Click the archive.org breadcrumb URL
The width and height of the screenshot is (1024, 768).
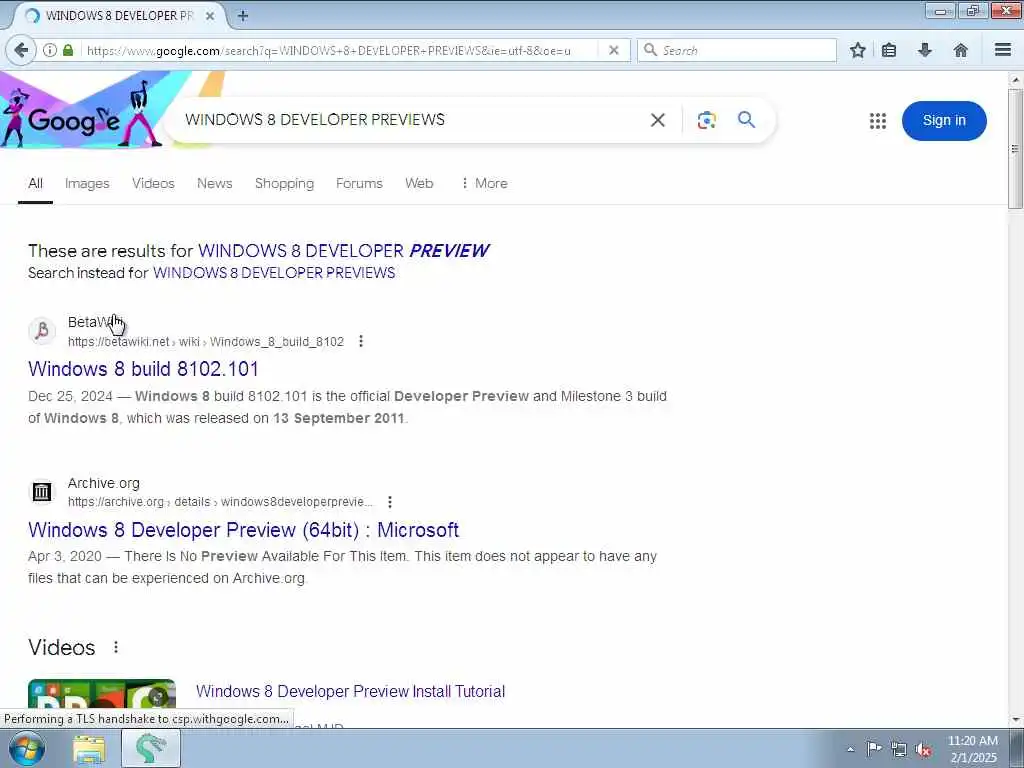[220, 502]
